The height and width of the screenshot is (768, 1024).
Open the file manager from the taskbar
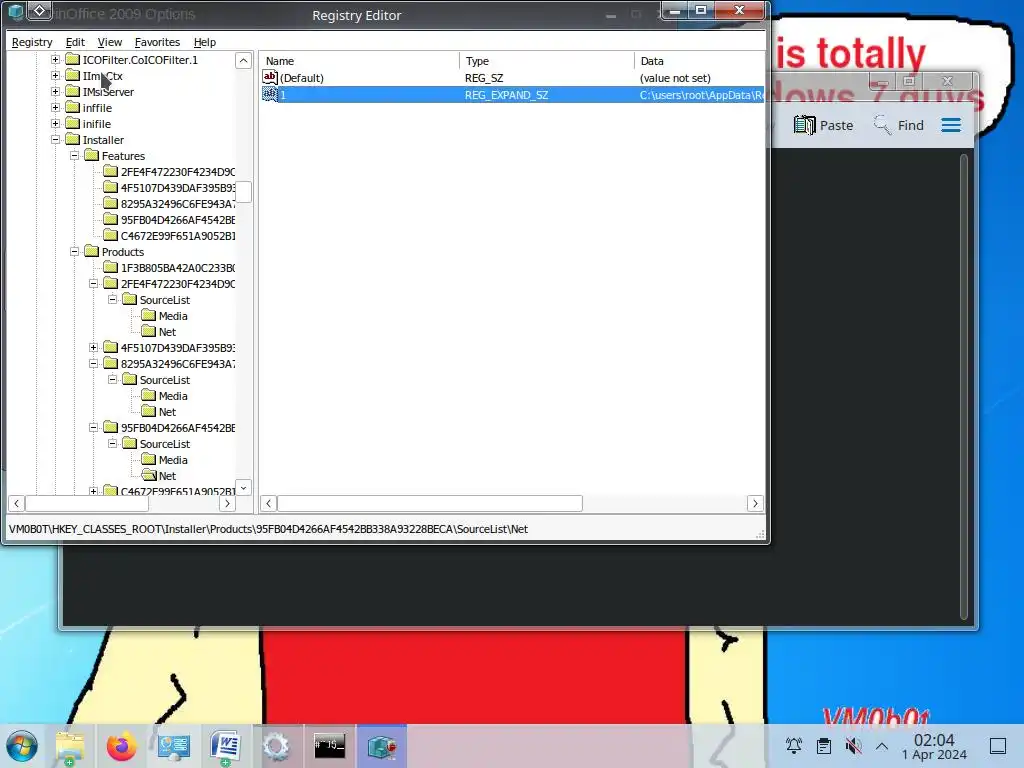tap(70, 746)
